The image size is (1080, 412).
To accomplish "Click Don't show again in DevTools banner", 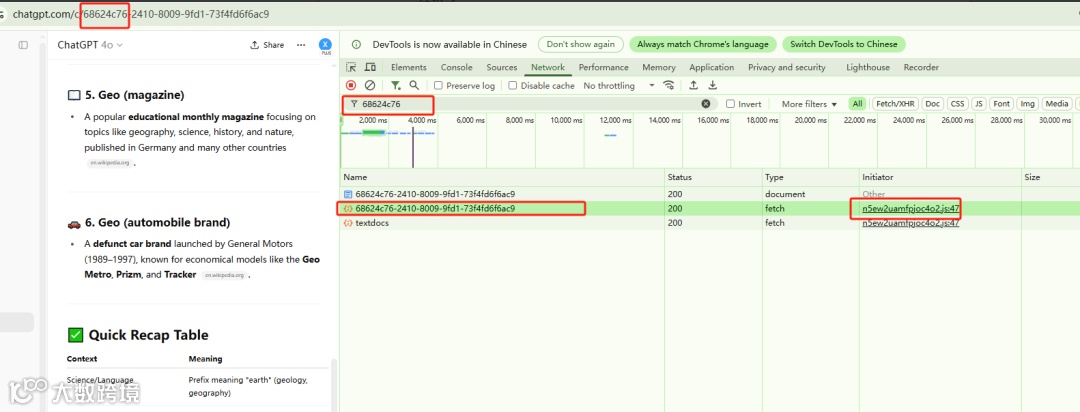I will [581, 44].
